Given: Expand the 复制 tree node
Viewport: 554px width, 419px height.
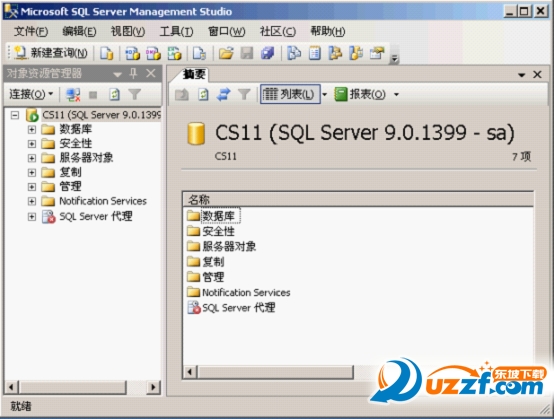Looking at the screenshot, I should click(x=31, y=172).
